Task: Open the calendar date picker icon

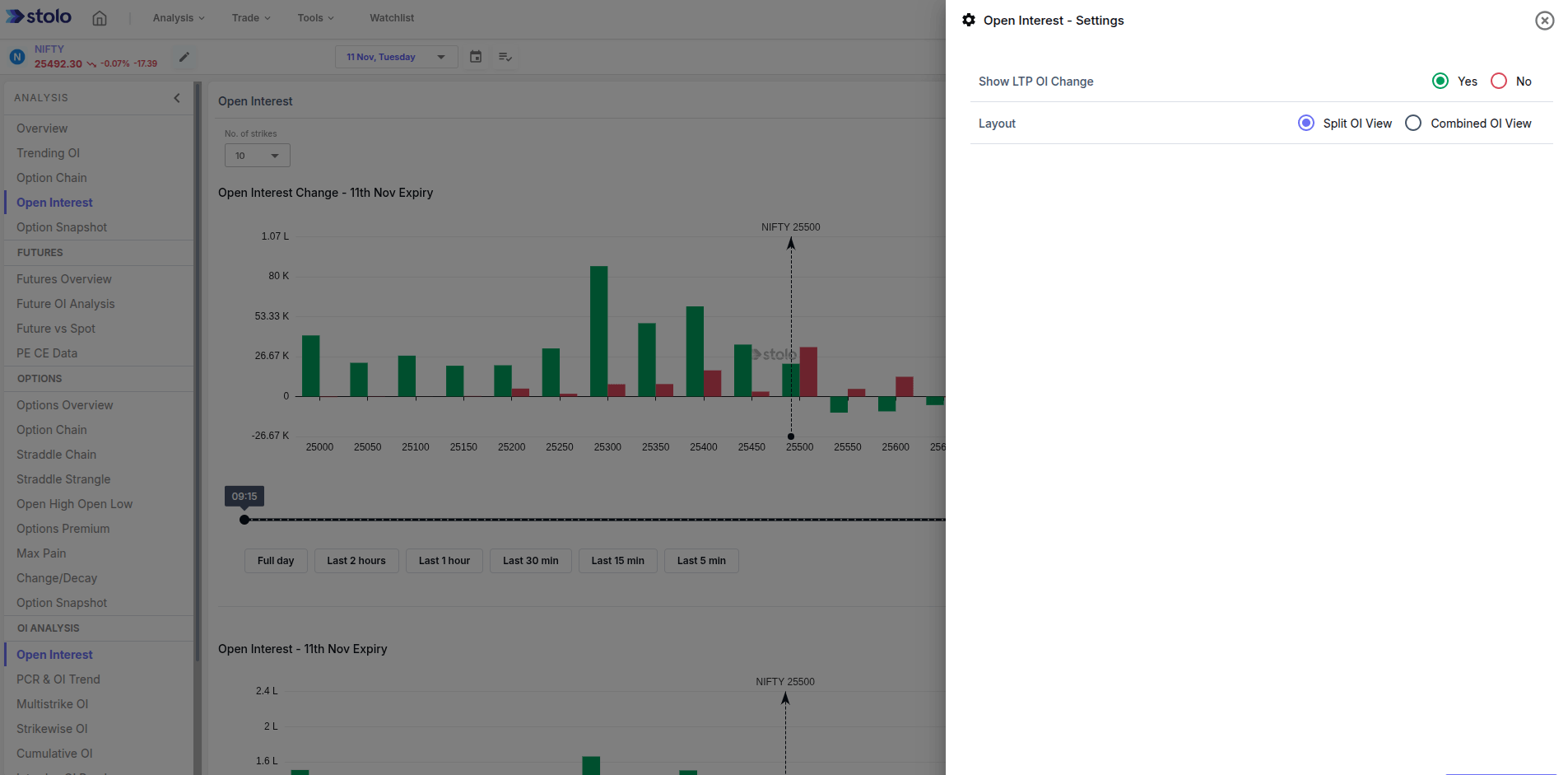Action: point(476,57)
